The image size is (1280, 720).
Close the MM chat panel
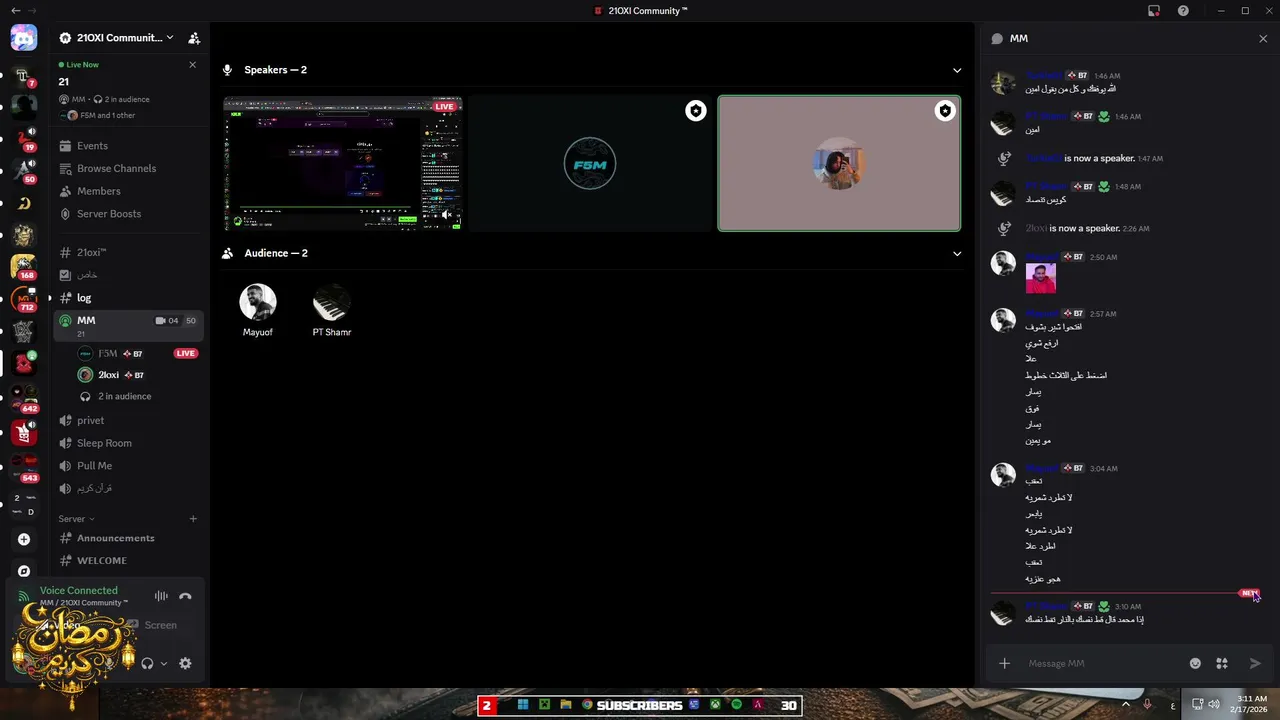tap(1263, 38)
